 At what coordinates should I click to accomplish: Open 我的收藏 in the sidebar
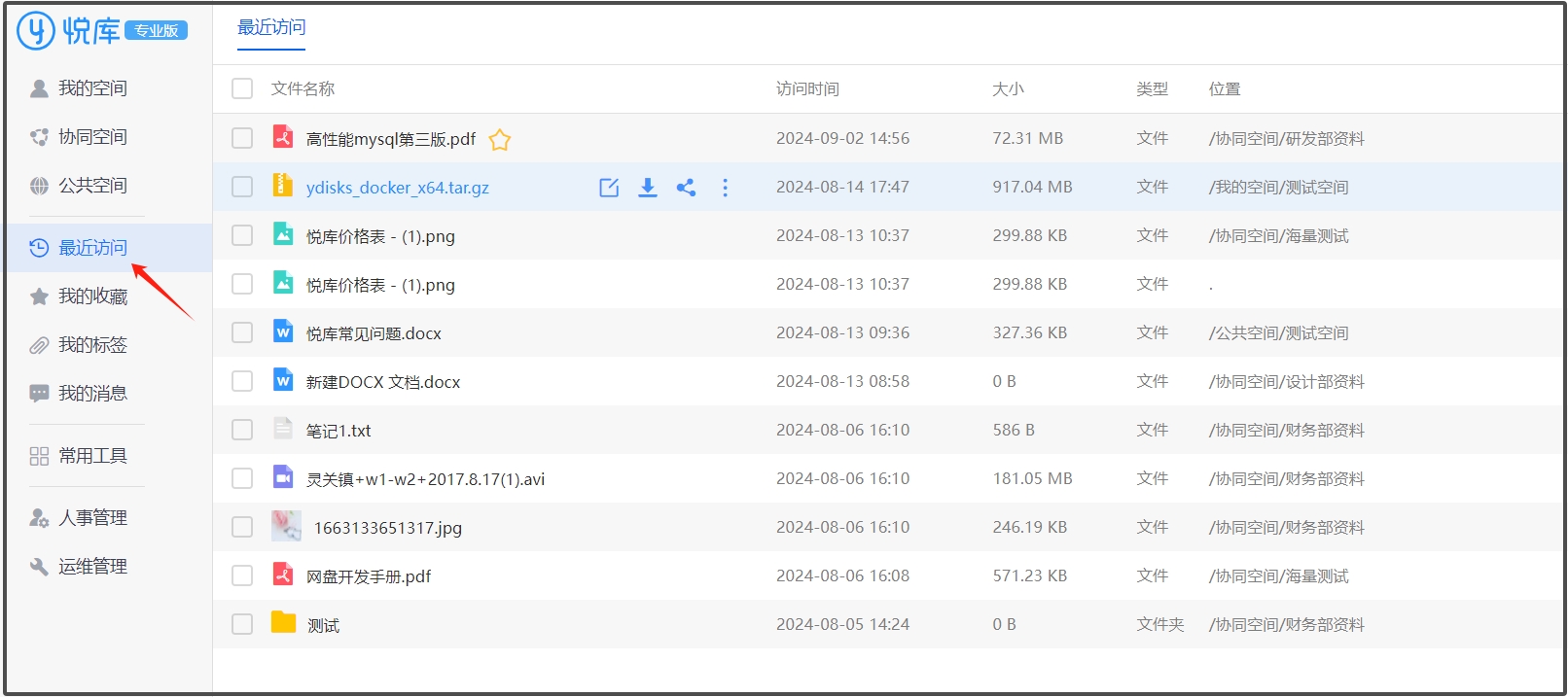pyautogui.click(x=92, y=296)
